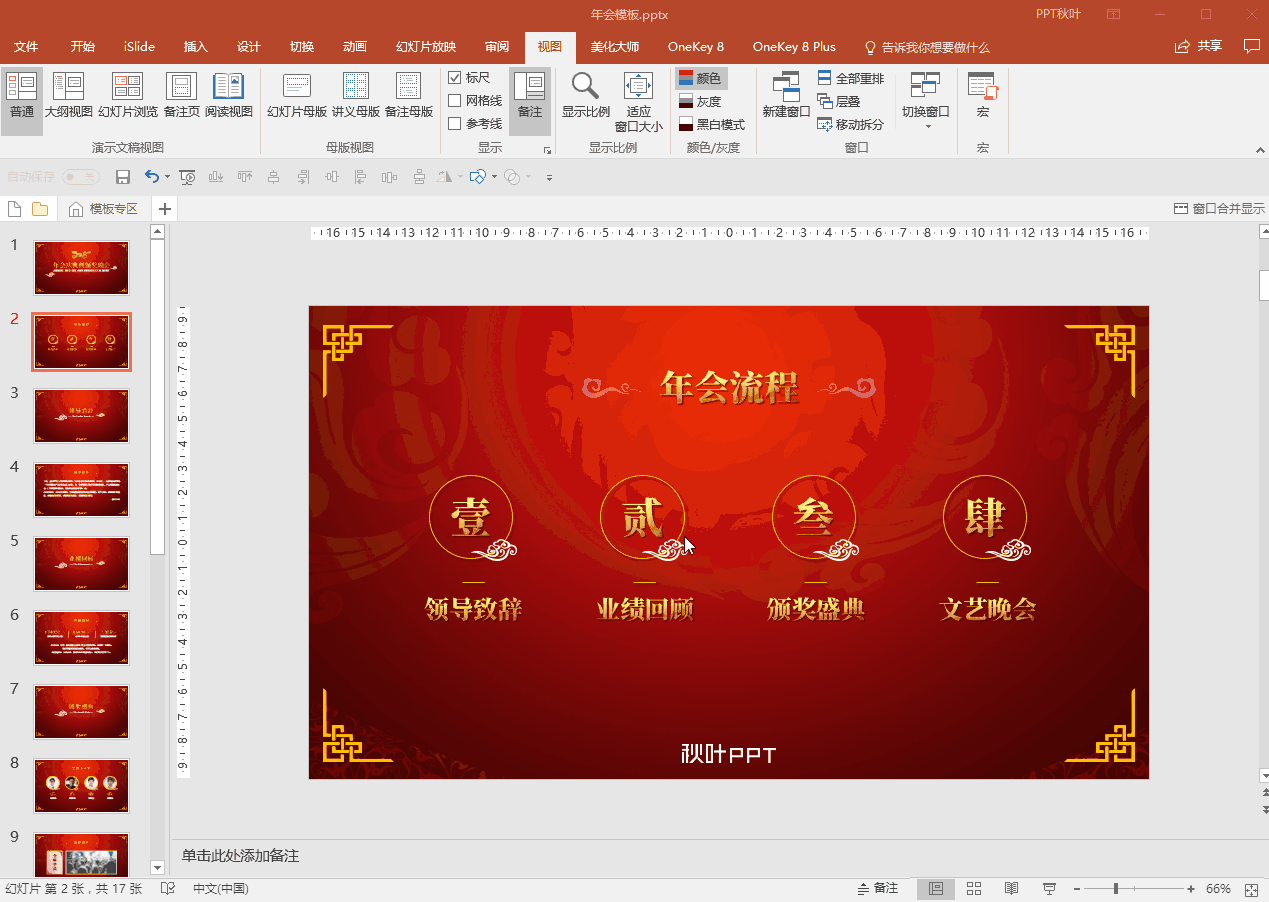
Task: Switch to the 插入 insert tab
Action: pyautogui.click(x=196, y=47)
